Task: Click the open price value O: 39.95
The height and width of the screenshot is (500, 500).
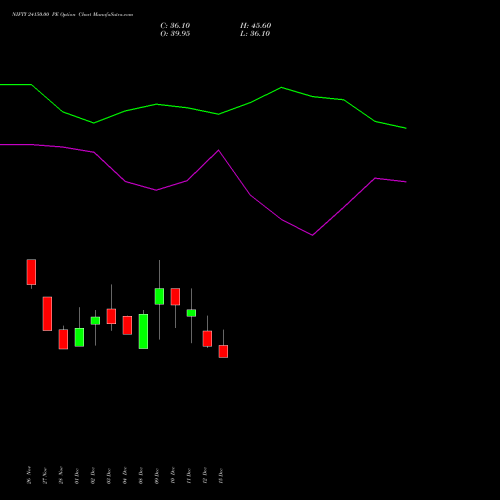Action: click(175, 34)
